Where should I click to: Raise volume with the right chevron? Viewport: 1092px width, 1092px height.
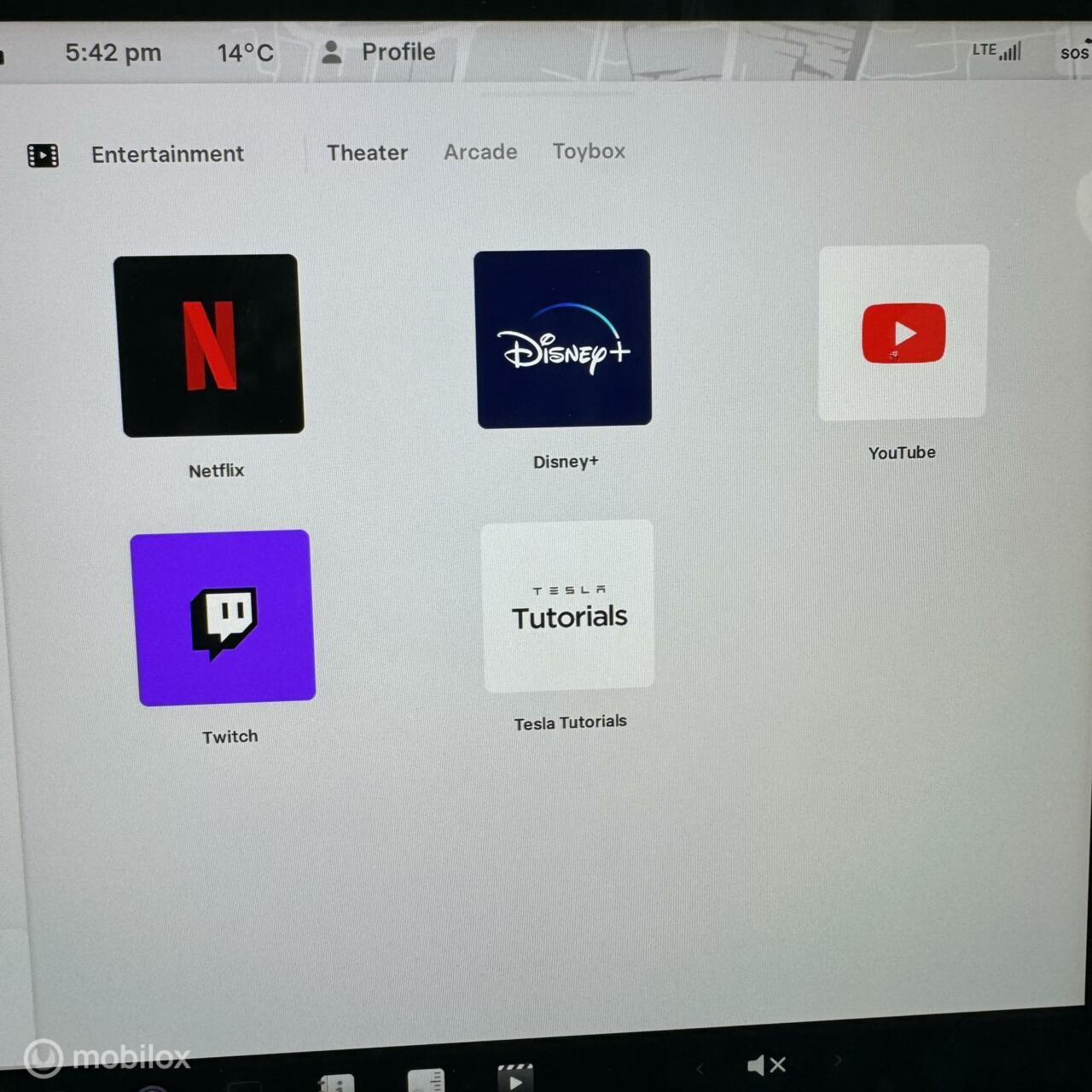click(838, 1060)
